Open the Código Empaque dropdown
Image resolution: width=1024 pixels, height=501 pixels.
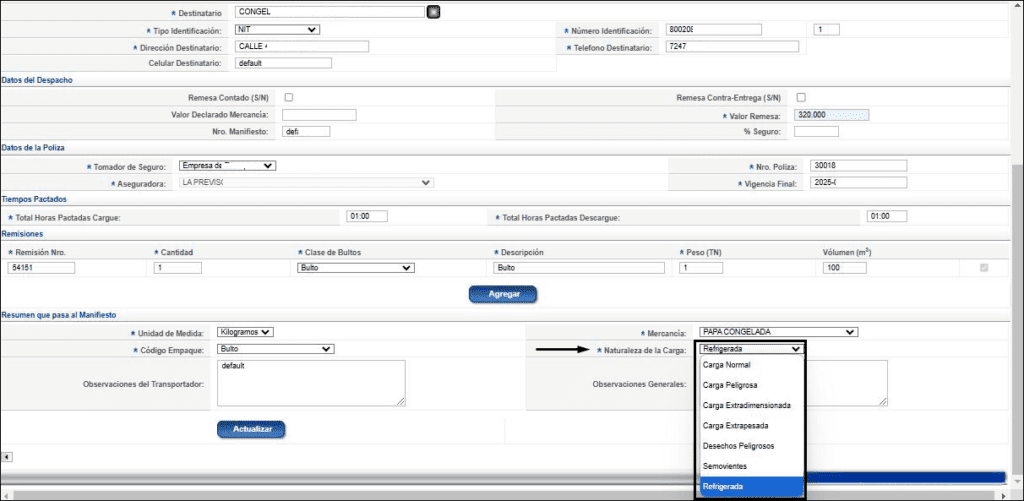tap(275, 349)
